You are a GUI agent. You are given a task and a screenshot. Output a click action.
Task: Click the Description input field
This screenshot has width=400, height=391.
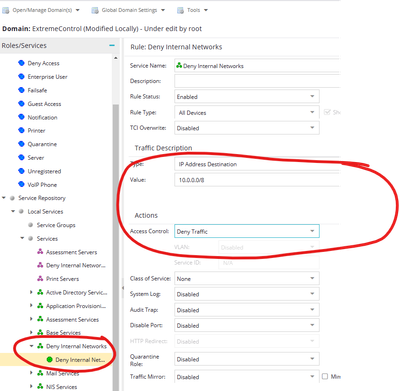[257, 81]
